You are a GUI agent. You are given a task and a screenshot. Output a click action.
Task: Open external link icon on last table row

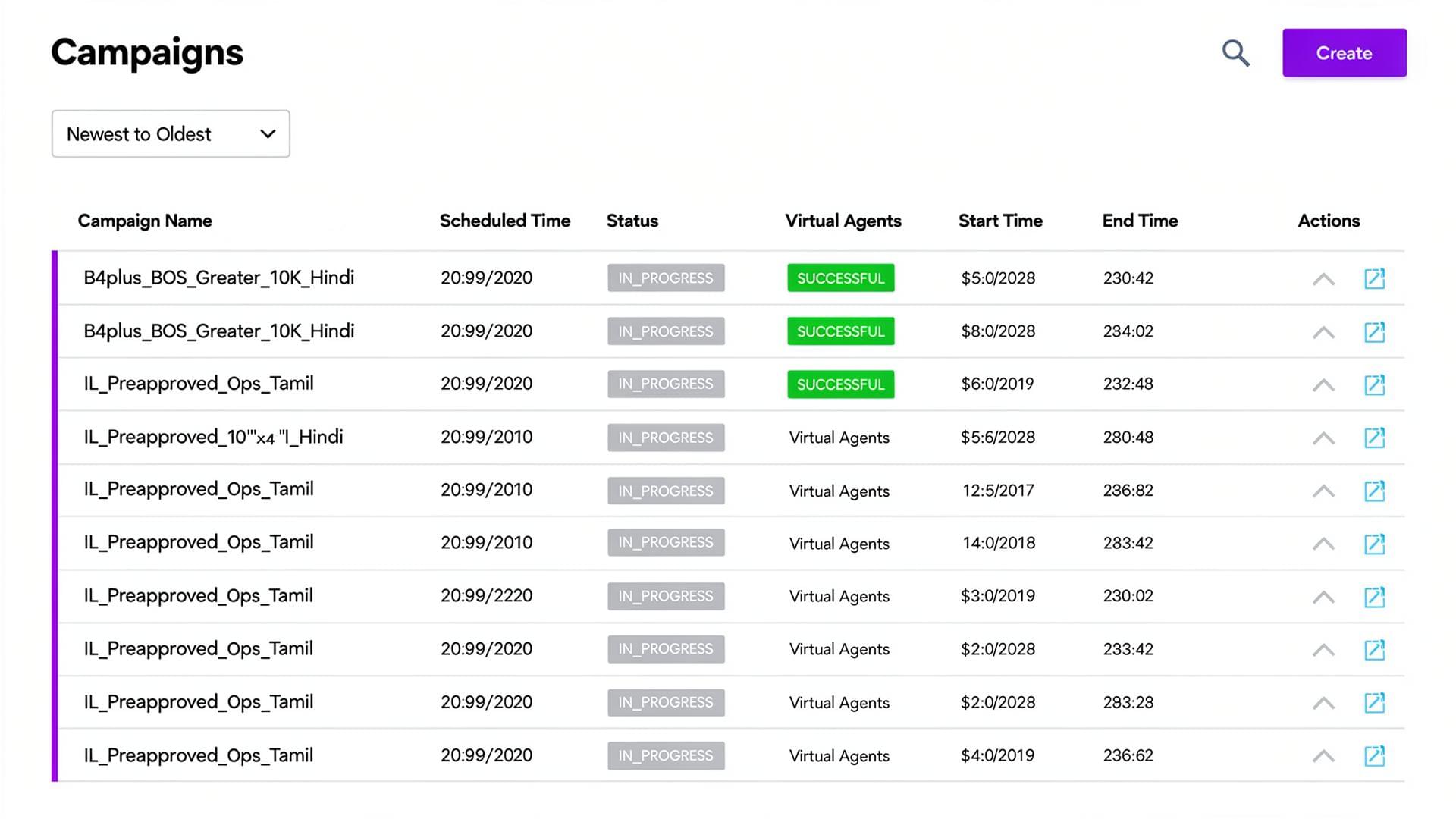1375,755
